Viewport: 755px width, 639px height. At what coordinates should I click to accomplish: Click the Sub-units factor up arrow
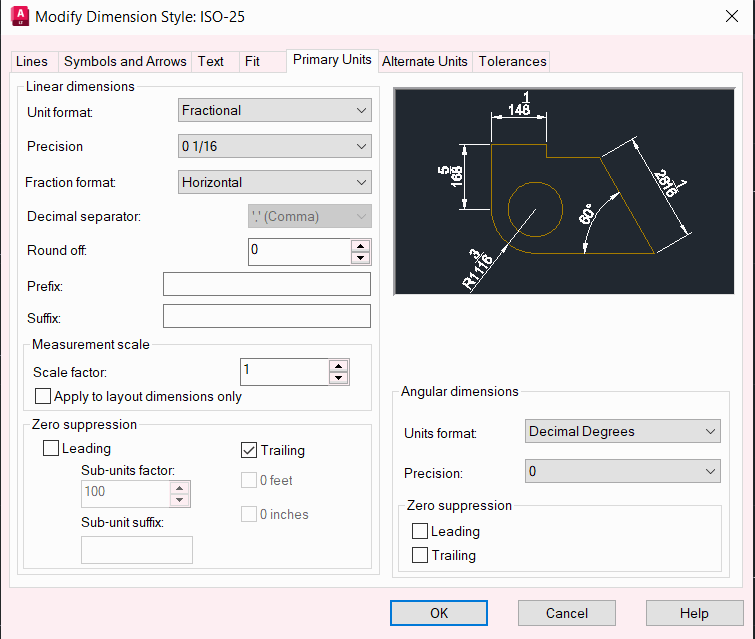tap(180, 488)
